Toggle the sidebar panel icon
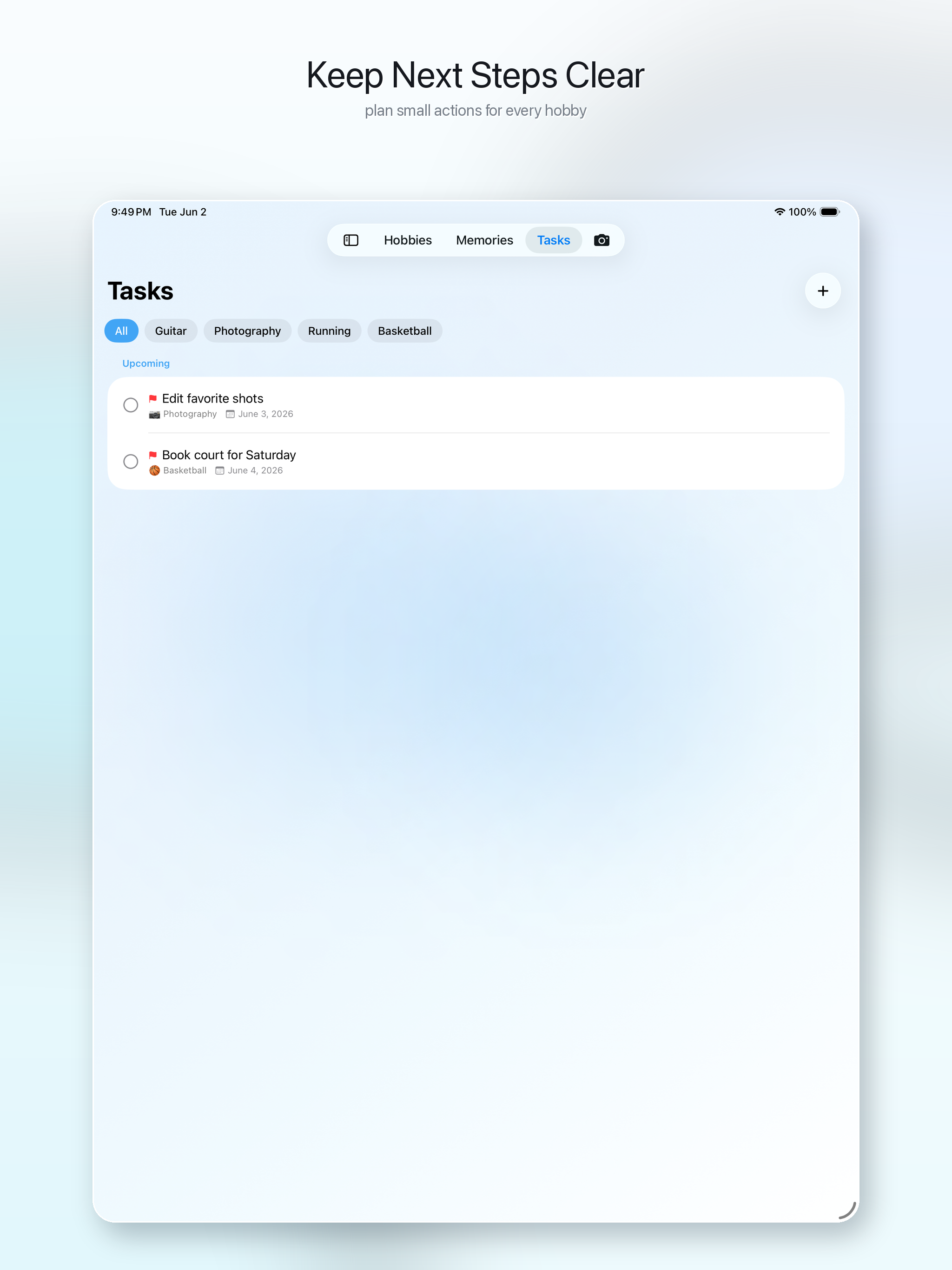The width and height of the screenshot is (952, 1270). click(351, 240)
